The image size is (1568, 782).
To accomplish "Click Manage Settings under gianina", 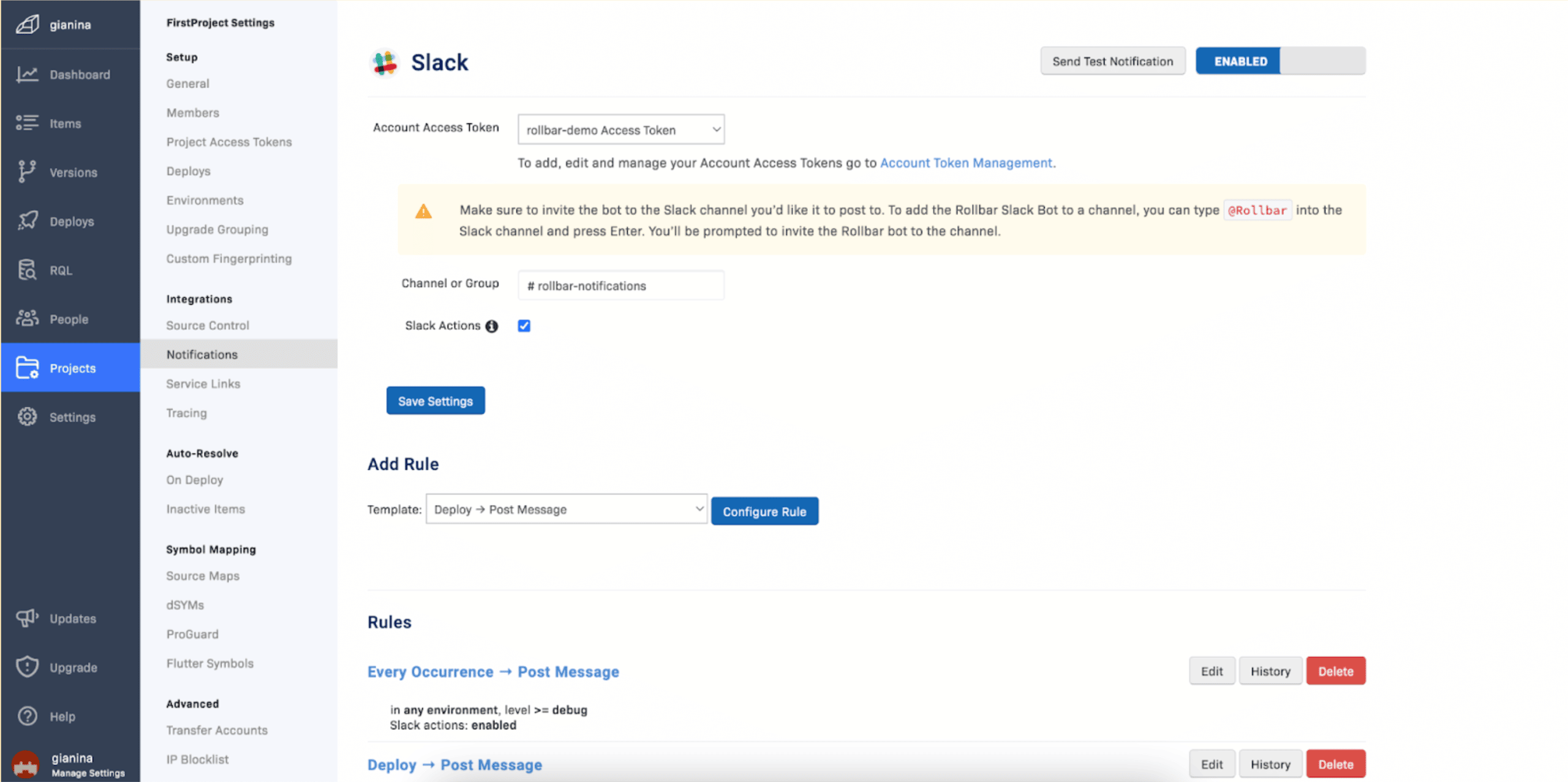I will [x=88, y=773].
